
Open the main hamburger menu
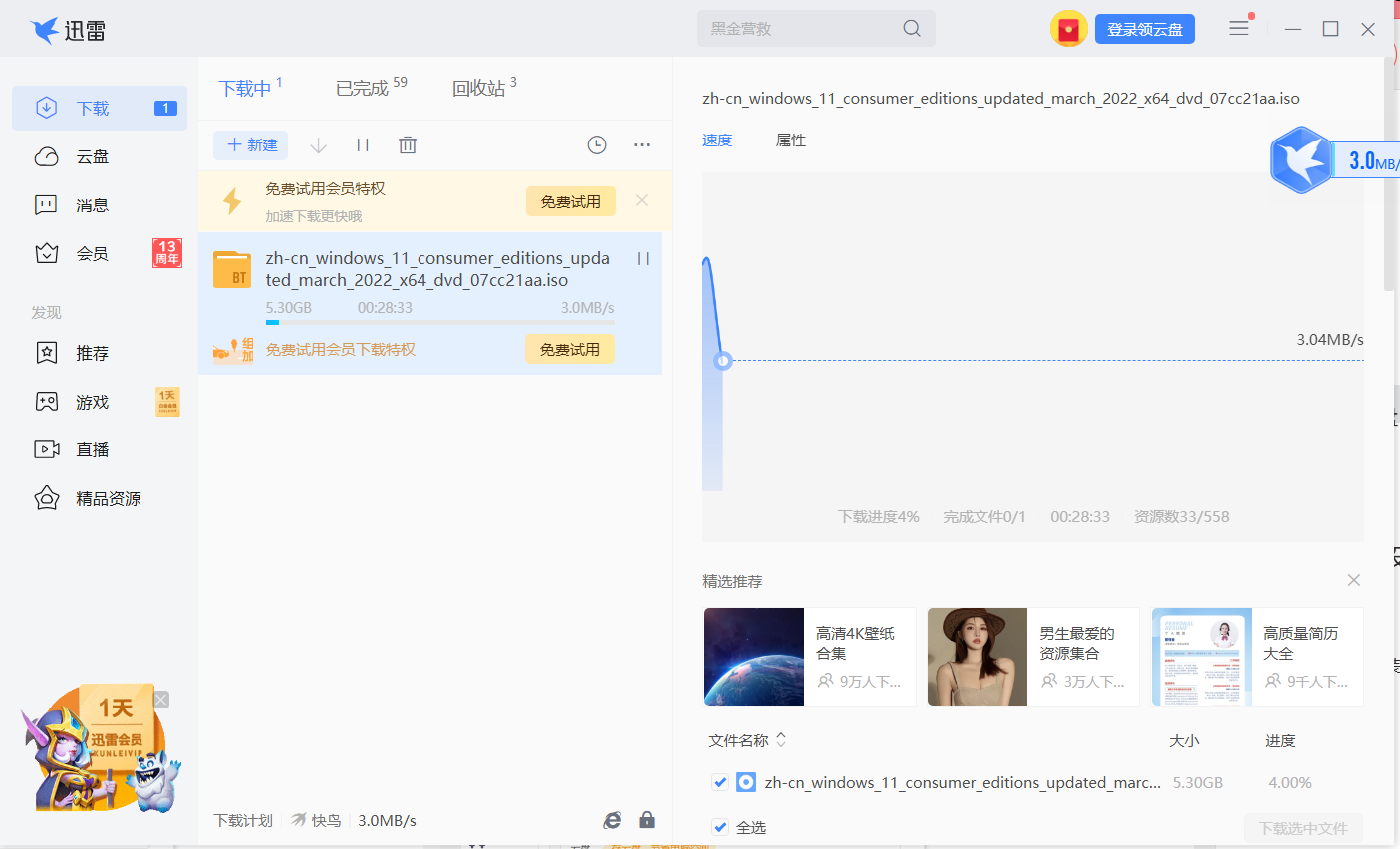(x=1238, y=28)
